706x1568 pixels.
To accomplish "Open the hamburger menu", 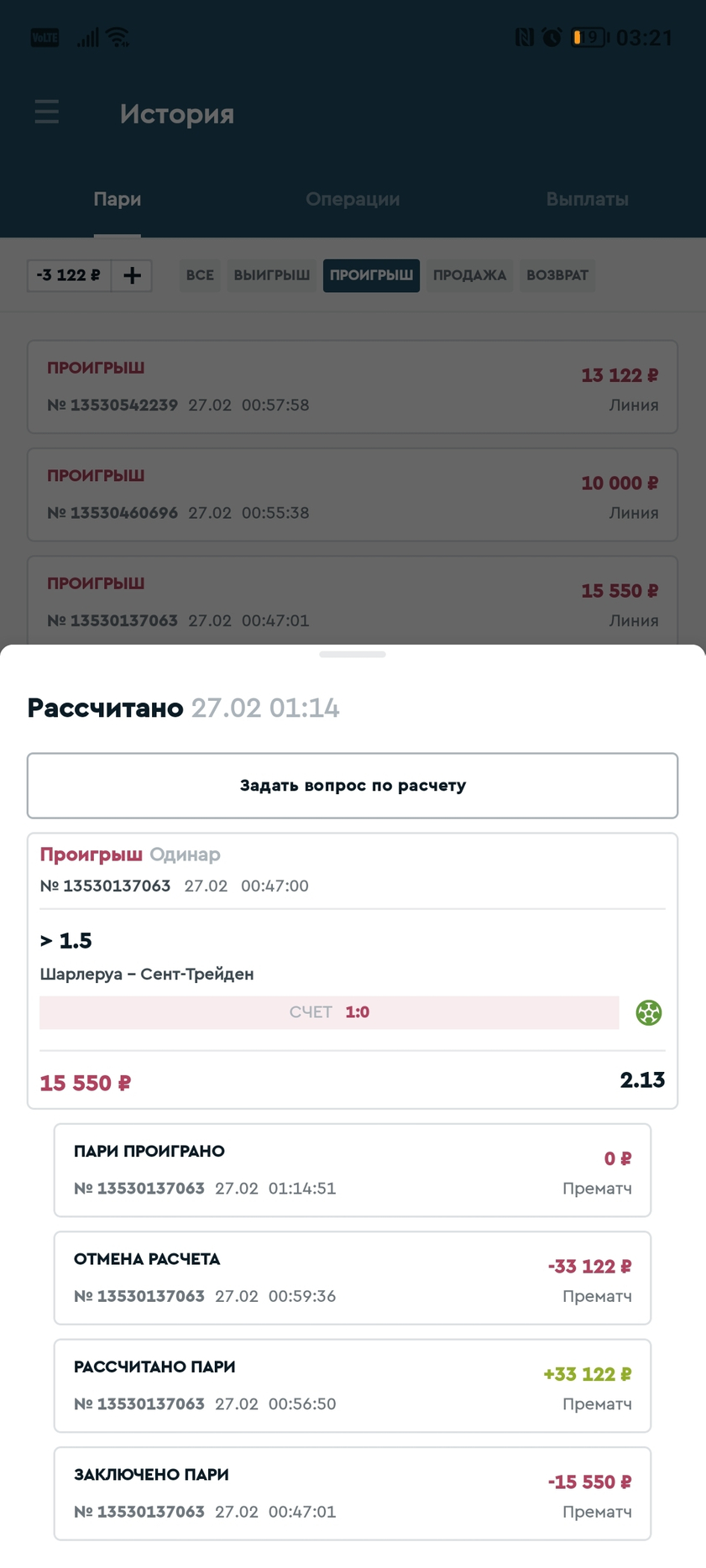I will pyautogui.click(x=47, y=112).
